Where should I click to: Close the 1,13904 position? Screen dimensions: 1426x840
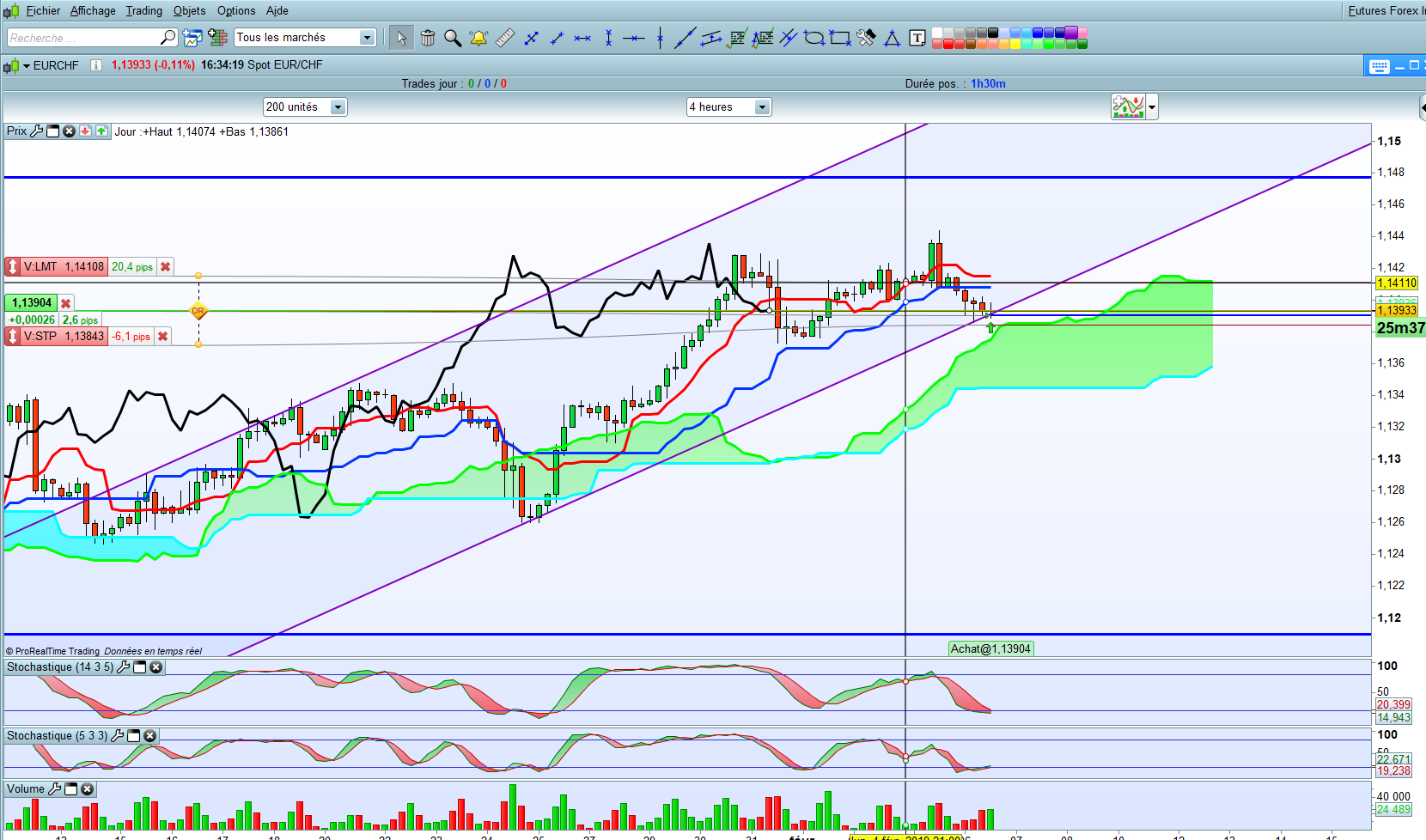point(65,303)
